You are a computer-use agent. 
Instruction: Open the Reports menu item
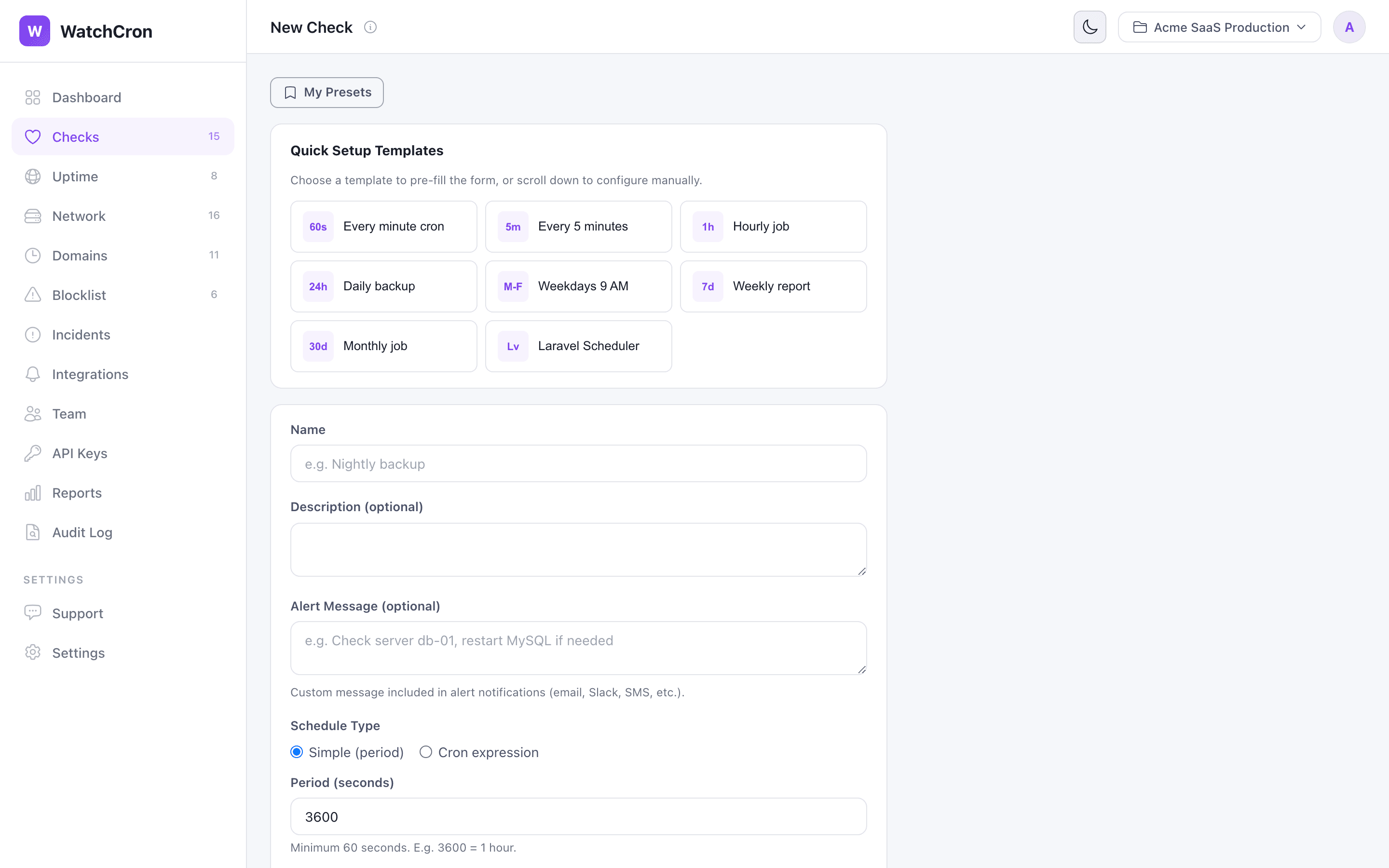pos(123,493)
